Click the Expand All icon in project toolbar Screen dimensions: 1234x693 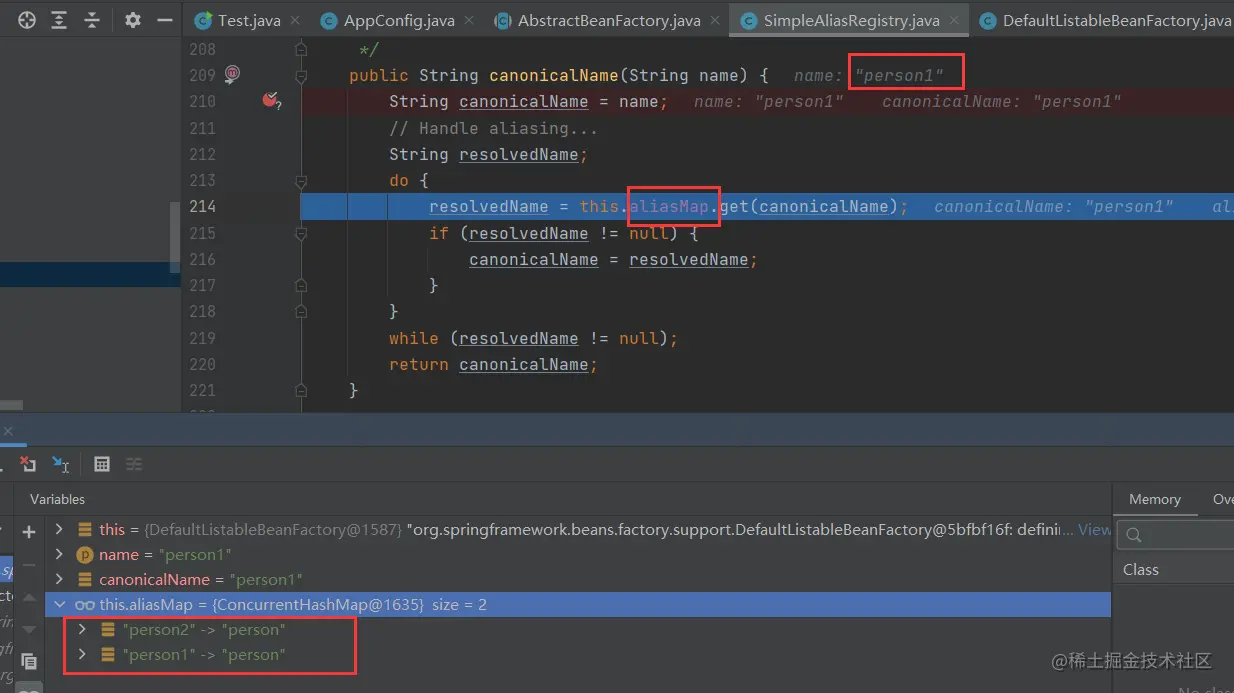coord(59,20)
